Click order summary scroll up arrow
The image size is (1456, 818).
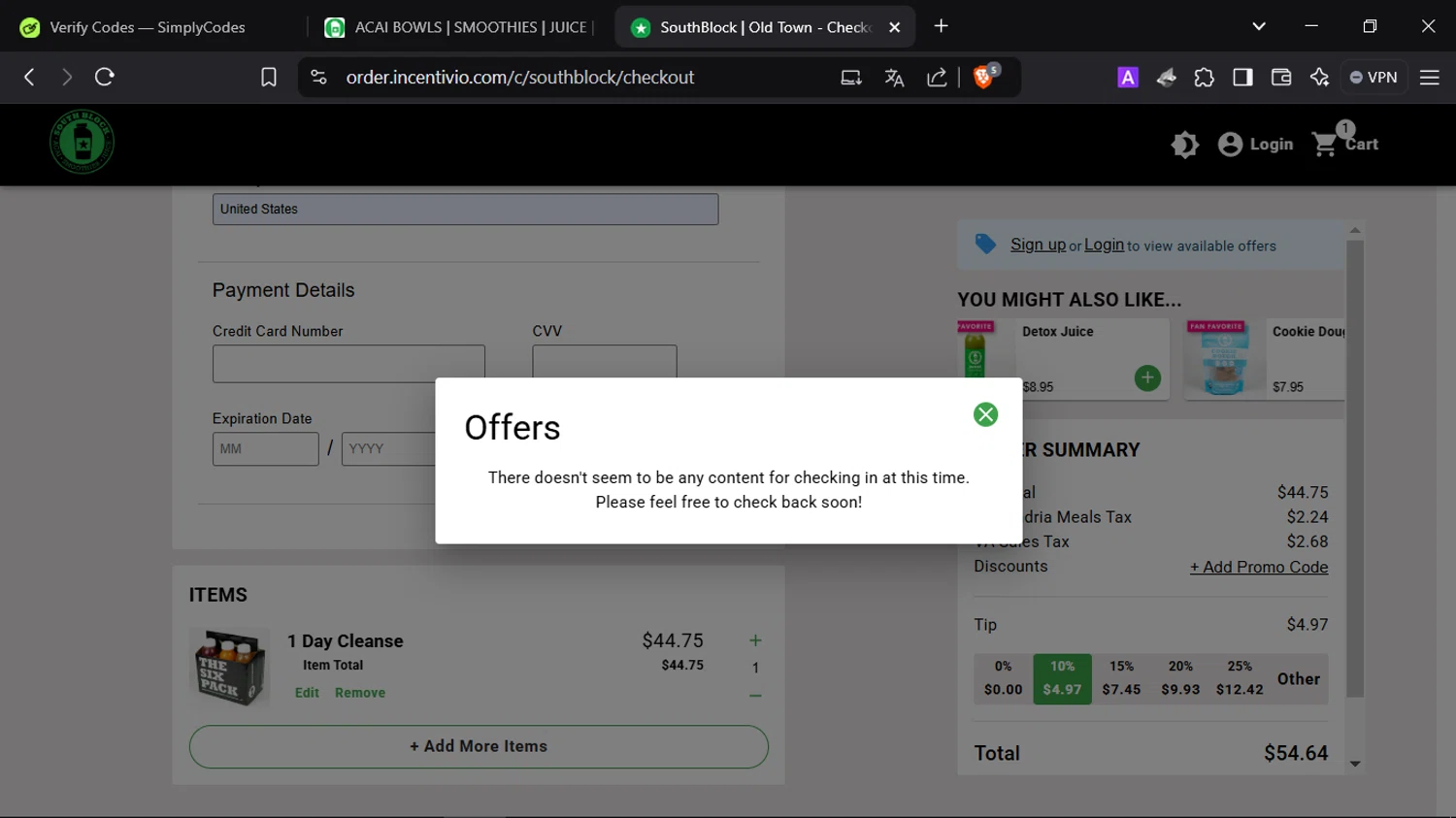(1355, 231)
